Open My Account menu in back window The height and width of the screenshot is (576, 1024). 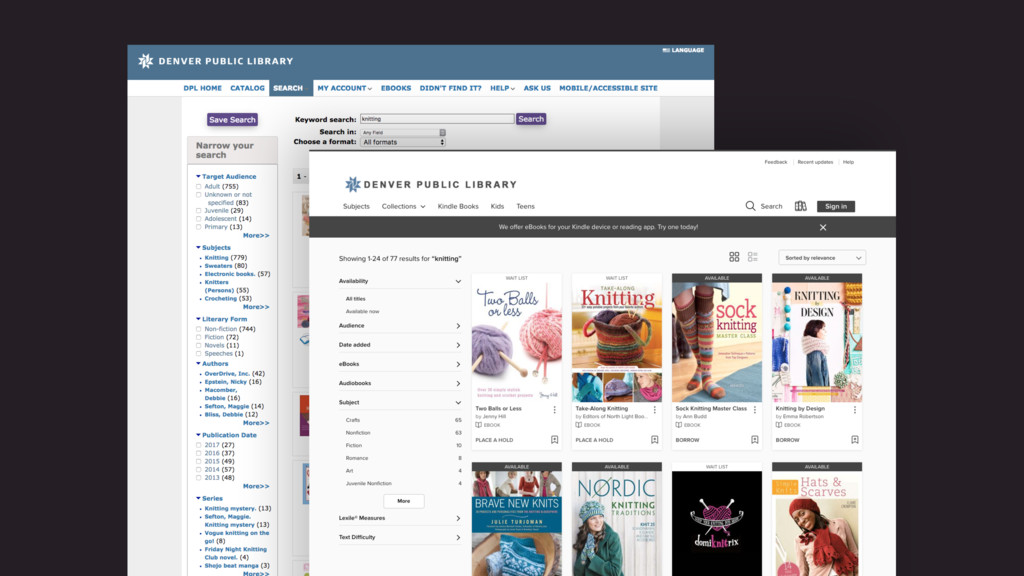344,88
